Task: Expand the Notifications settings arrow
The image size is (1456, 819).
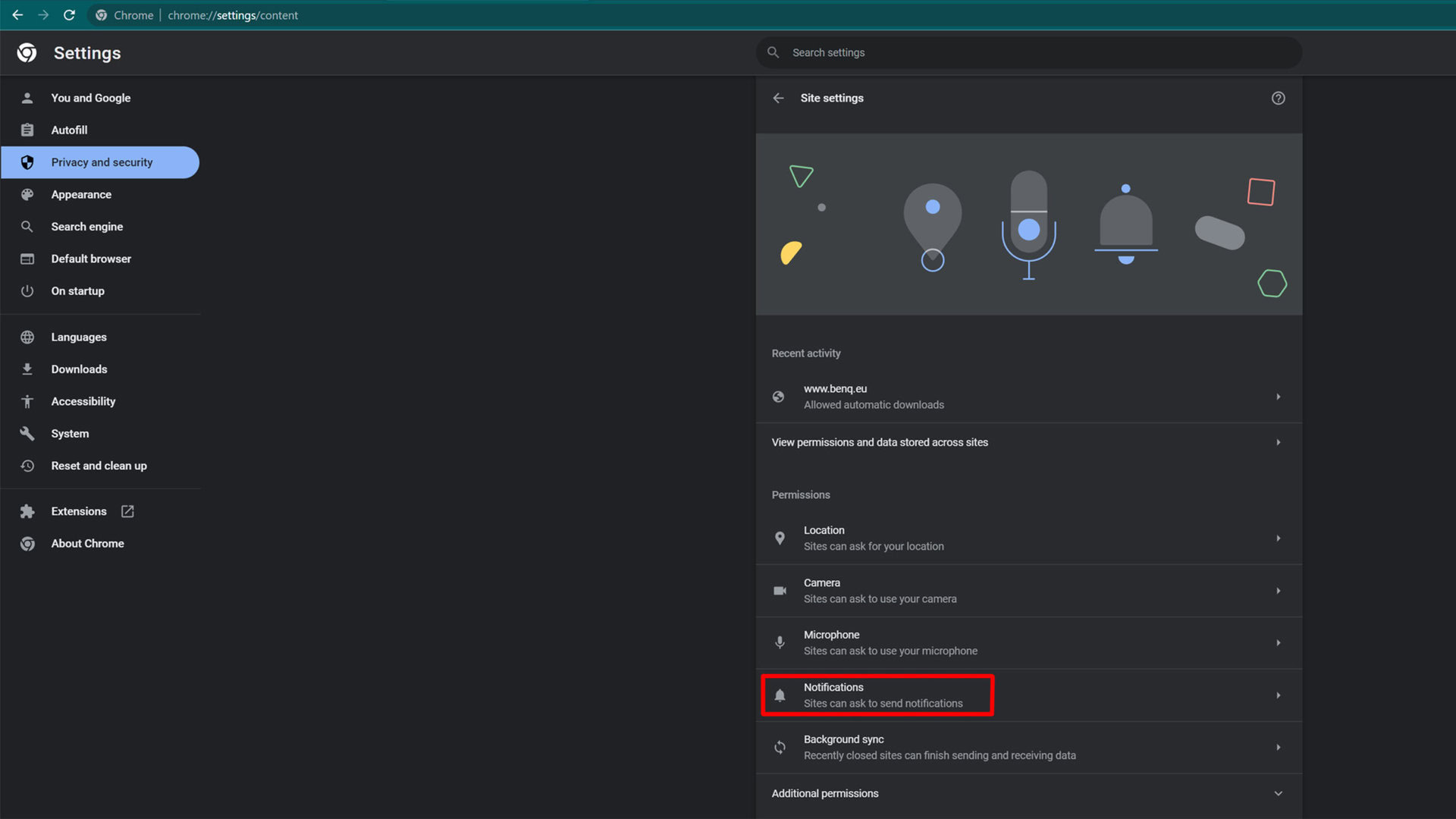Action: [x=1278, y=695]
